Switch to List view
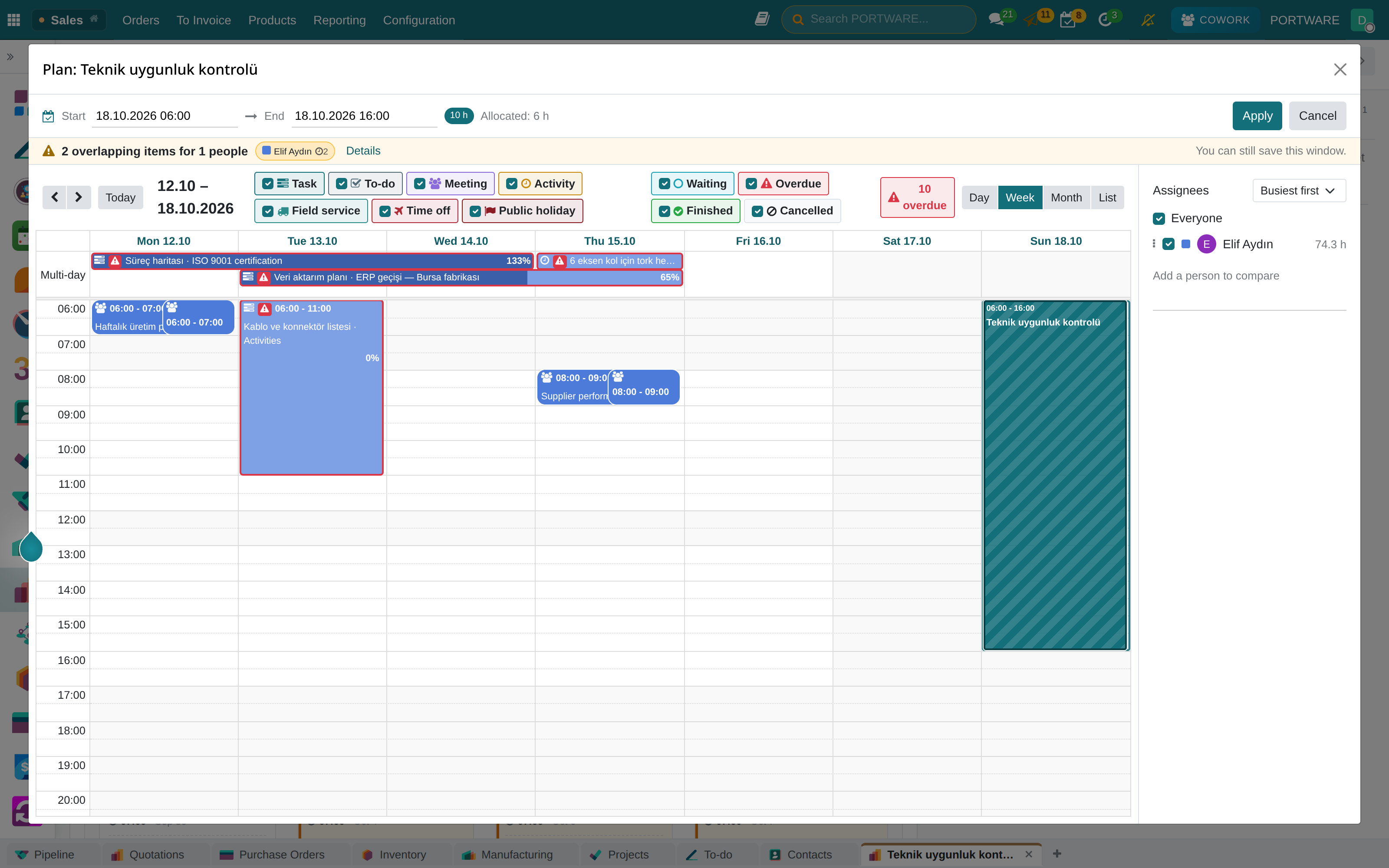1389x868 pixels. 1107,197
